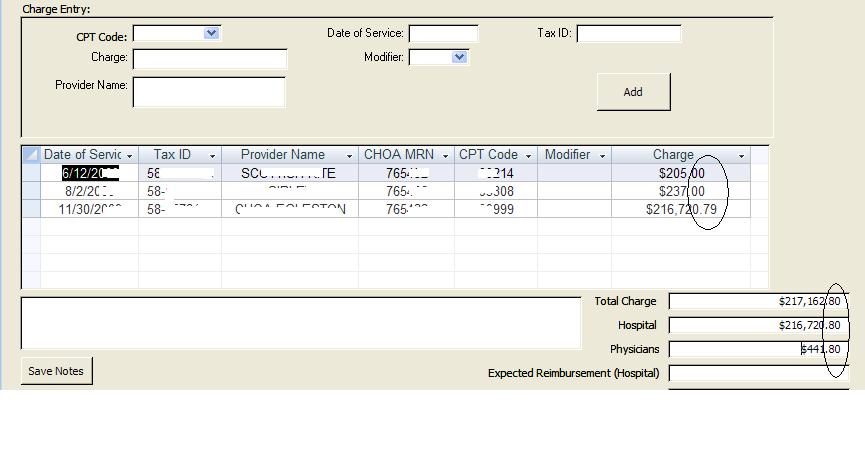Click the 11/30 date of service cell
The width and height of the screenshot is (865, 450).
pyautogui.click(x=89, y=209)
